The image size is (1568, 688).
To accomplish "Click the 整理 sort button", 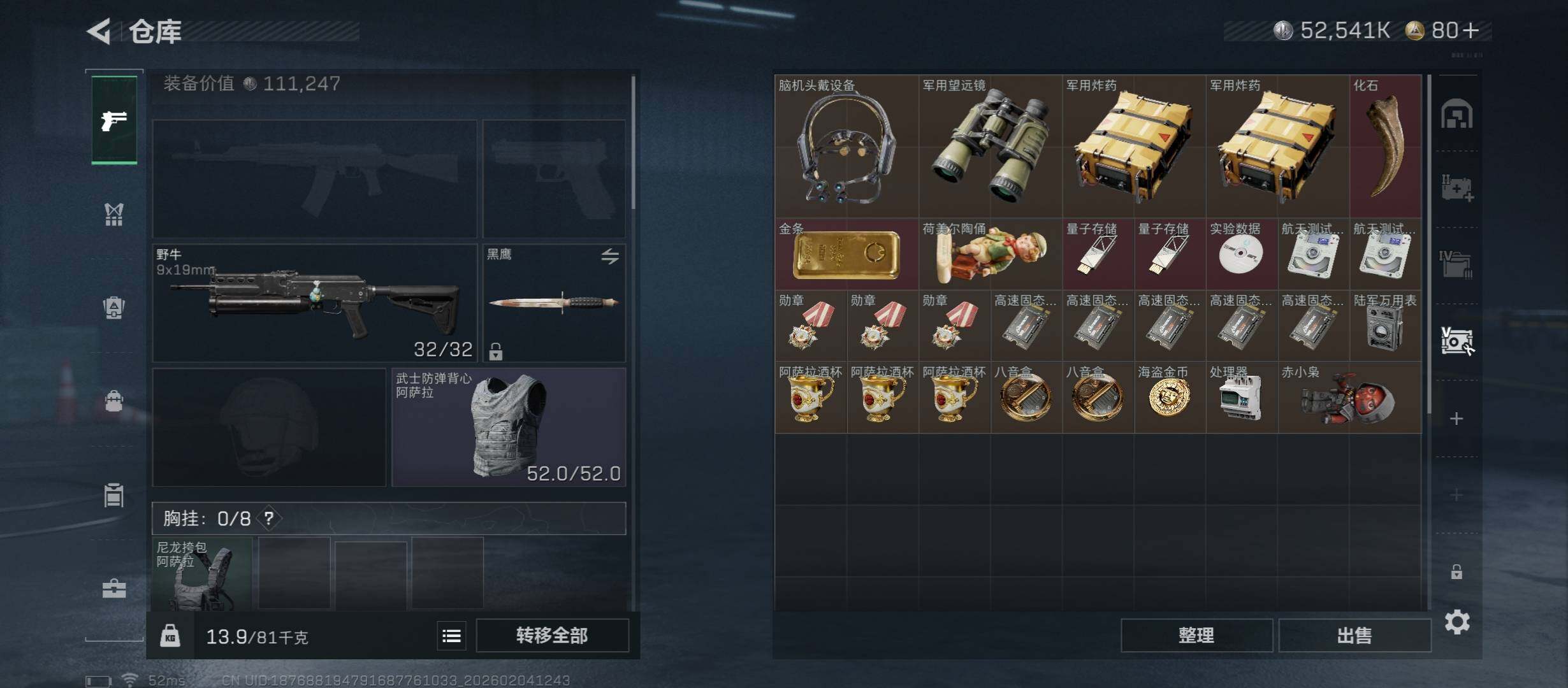I will point(1196,636).
